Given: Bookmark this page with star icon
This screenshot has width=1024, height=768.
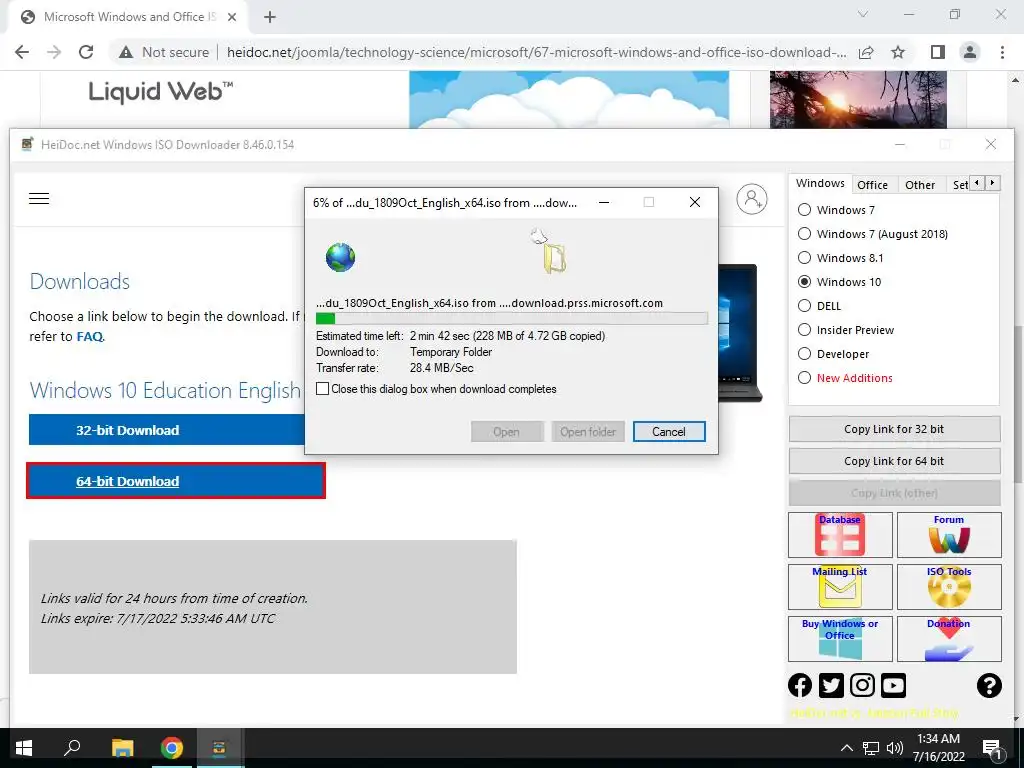Looking at the screenshot, I should pos(898,52).
